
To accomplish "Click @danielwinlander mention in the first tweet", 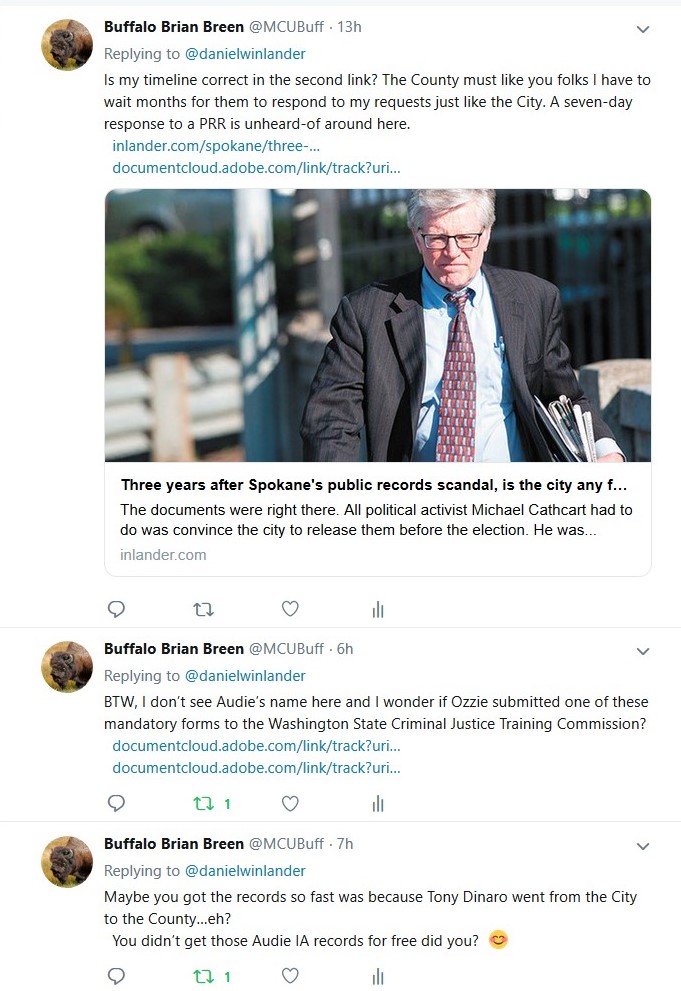I will [245, 54].
